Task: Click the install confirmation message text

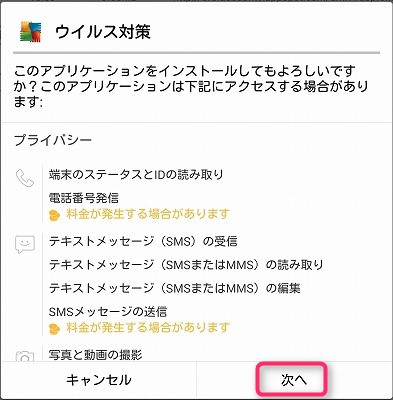Action: [191, 87]
